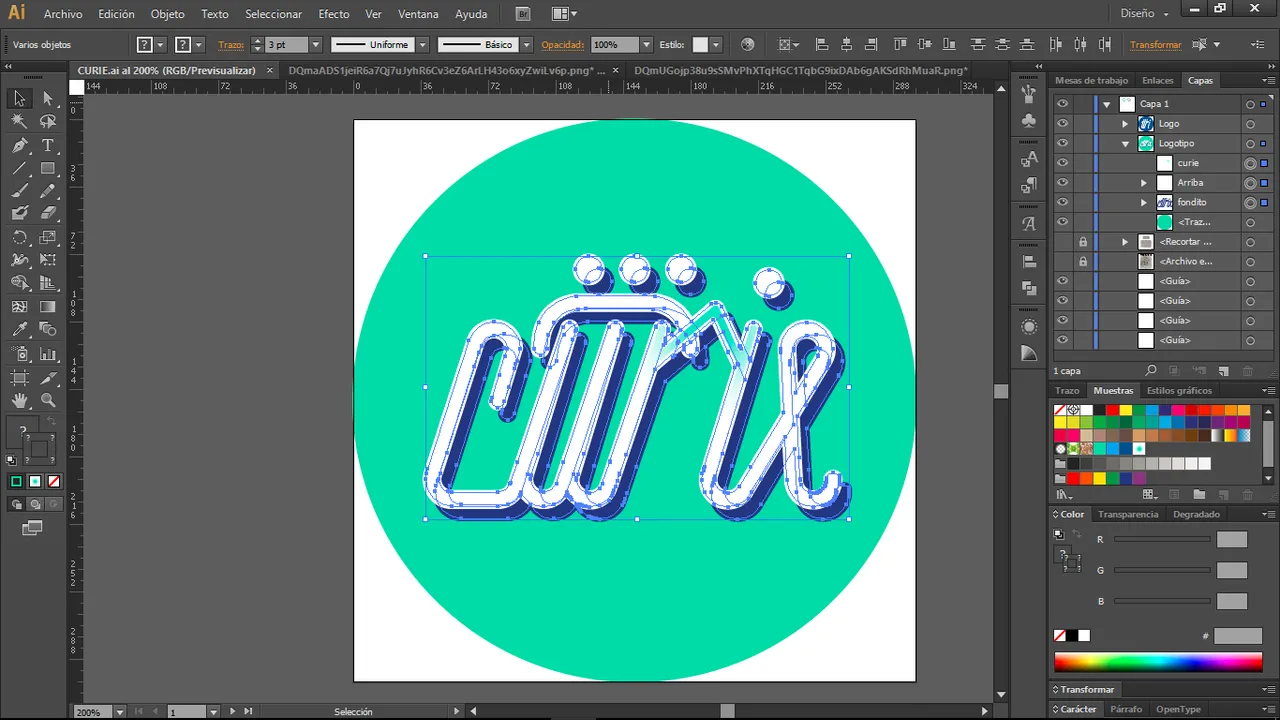Click the Recolor Artwork wheel icon
The image size is (1280, 720).
pos(747,44)
